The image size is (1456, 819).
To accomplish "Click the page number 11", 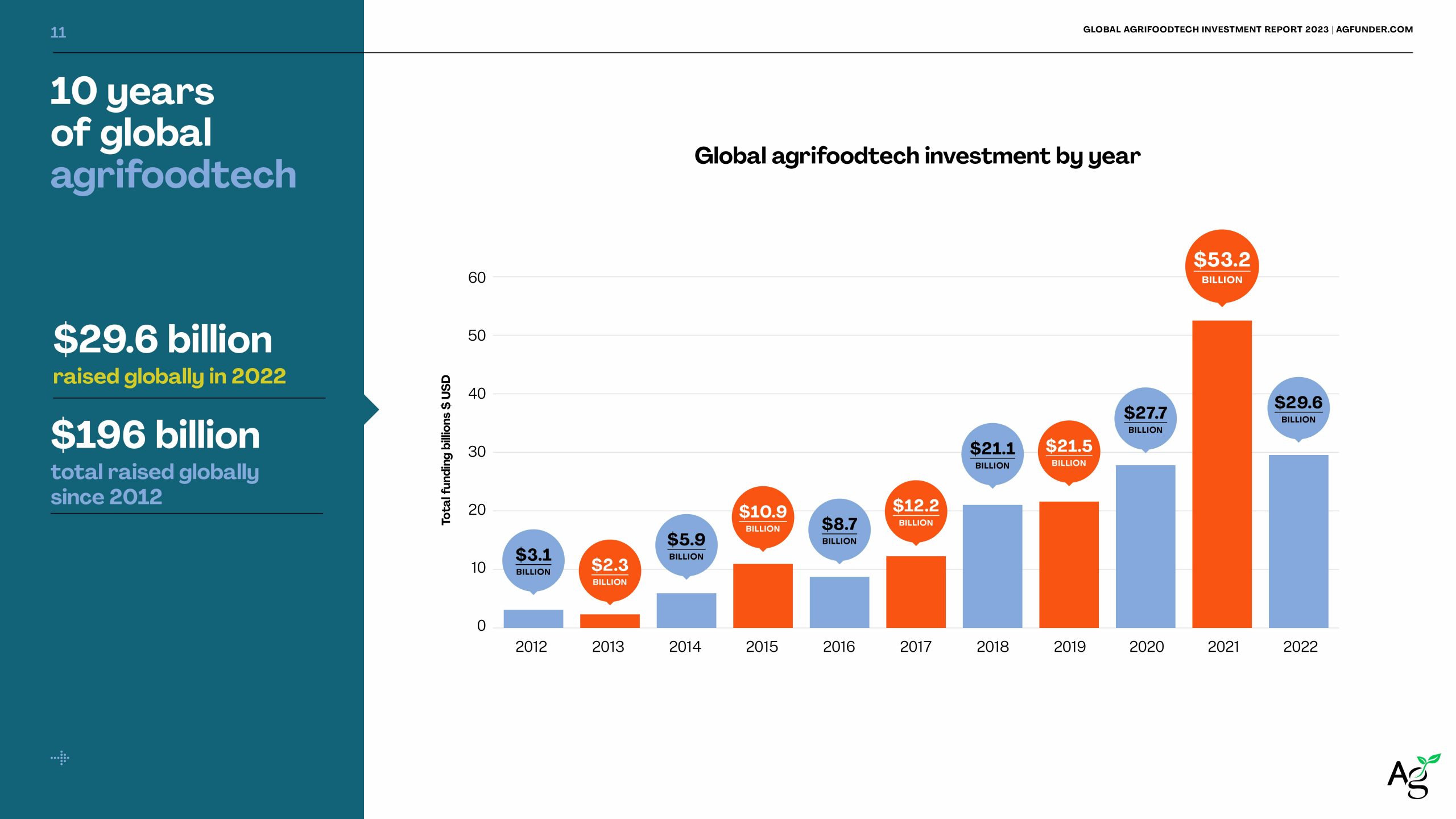I will tap(58, 32).
